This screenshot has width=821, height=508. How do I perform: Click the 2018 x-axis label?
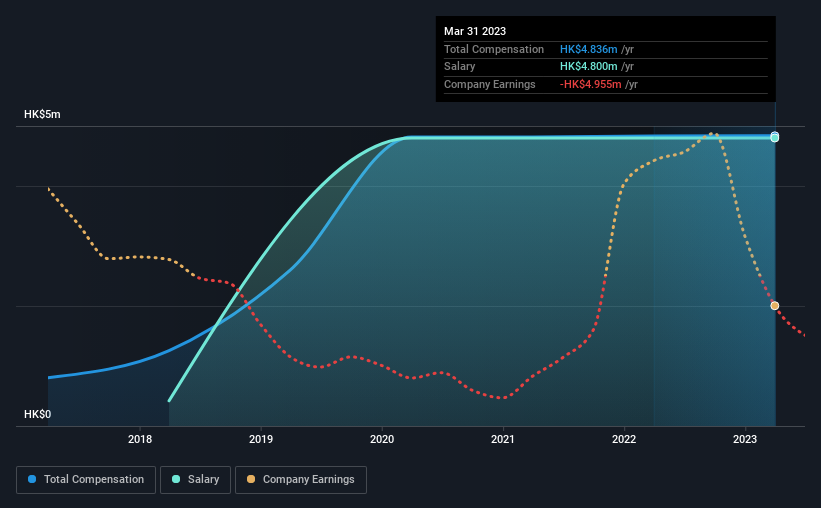pos(140,439)
